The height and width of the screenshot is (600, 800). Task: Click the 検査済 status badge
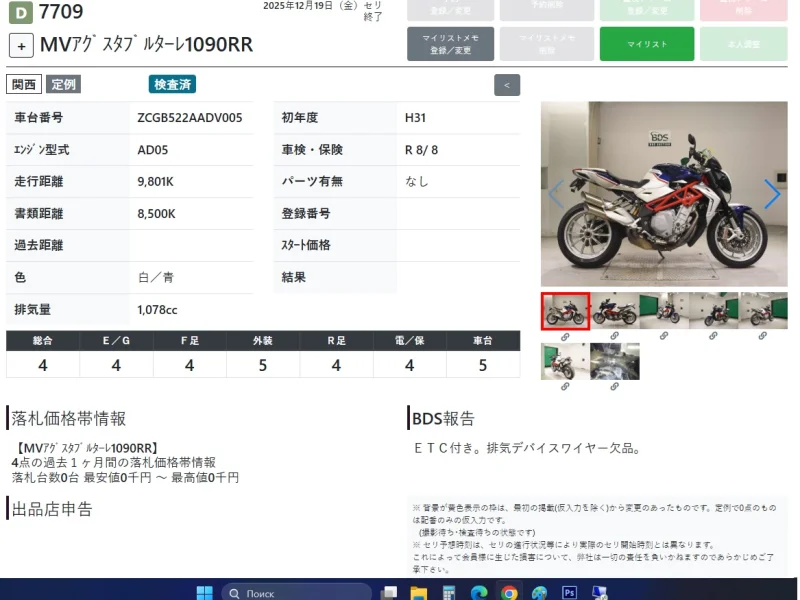pyautogui.click(x=172, y=84)
